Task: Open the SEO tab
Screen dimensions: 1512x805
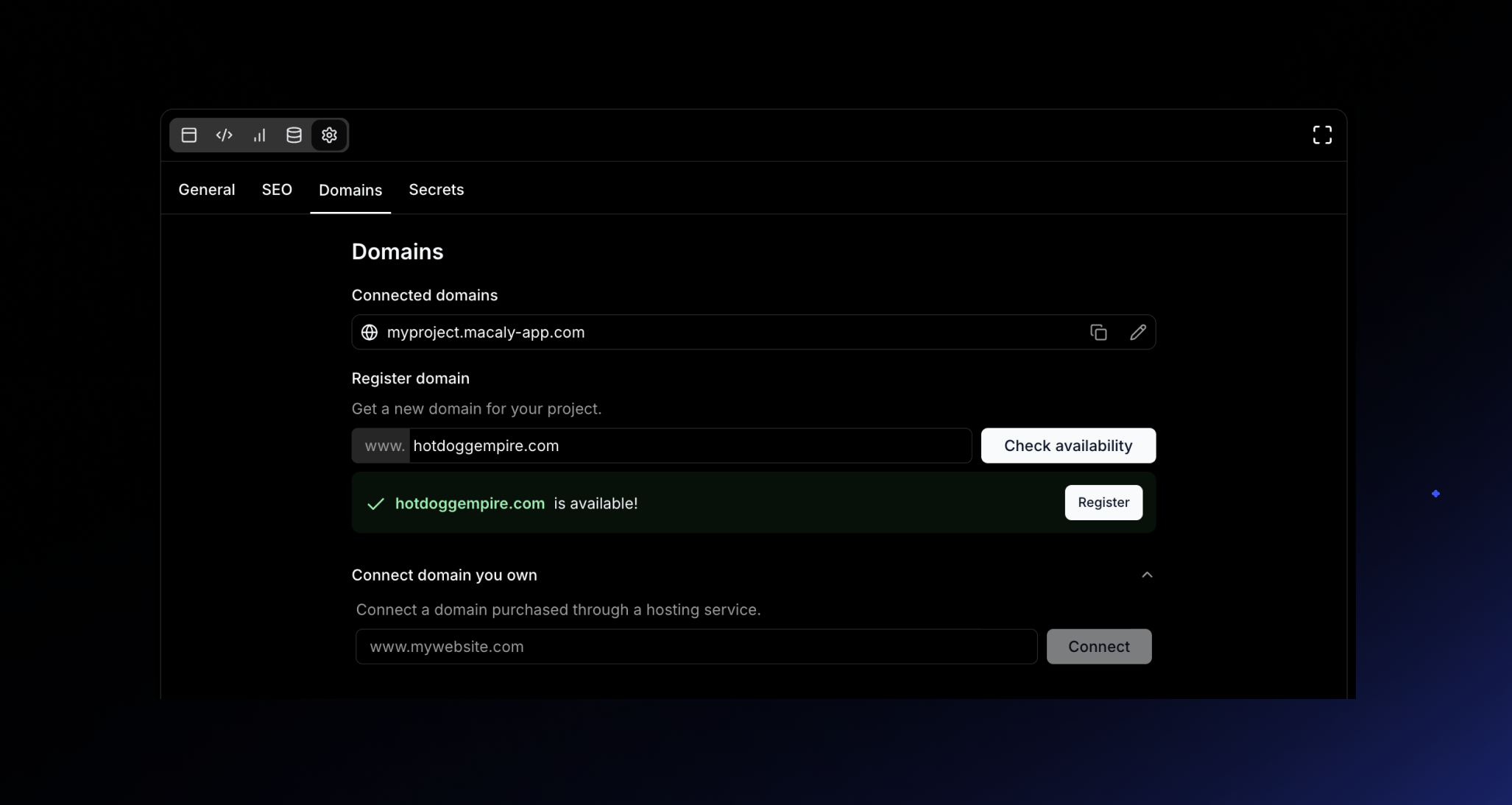Action: [277, 190]
